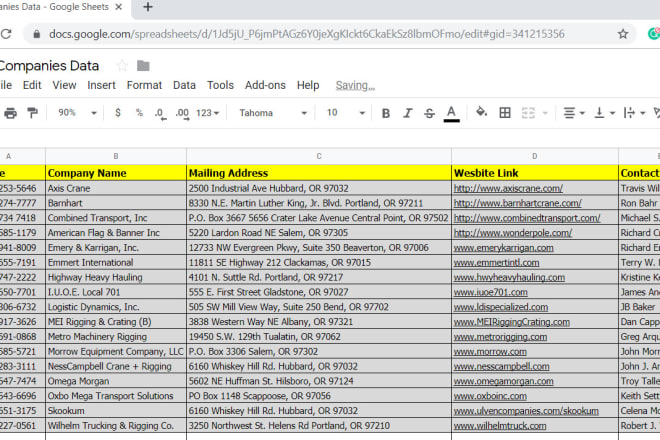
Task: Click the Merge cells icon
Action: tap(528, 113)
